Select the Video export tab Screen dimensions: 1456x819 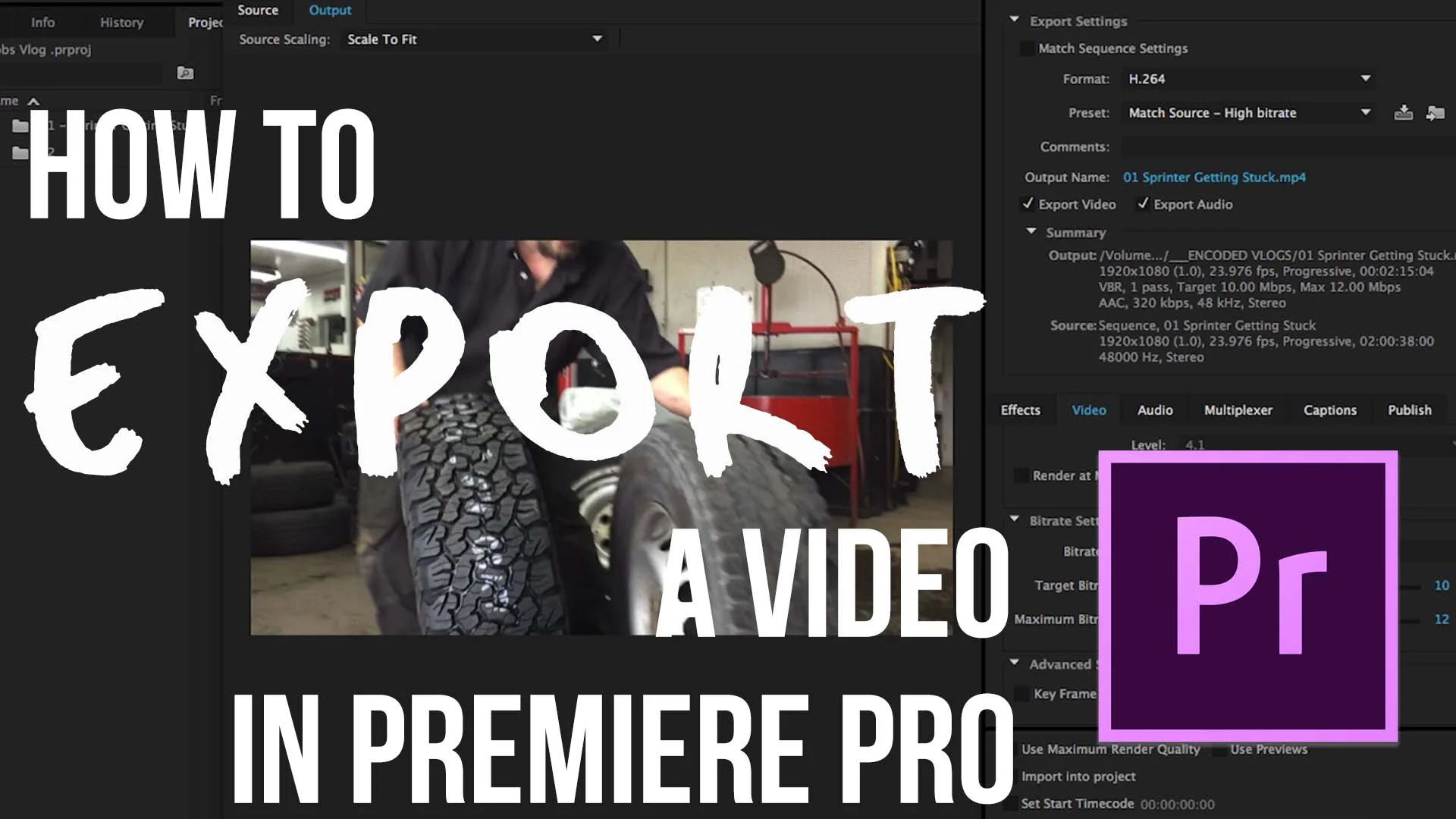1089,410
